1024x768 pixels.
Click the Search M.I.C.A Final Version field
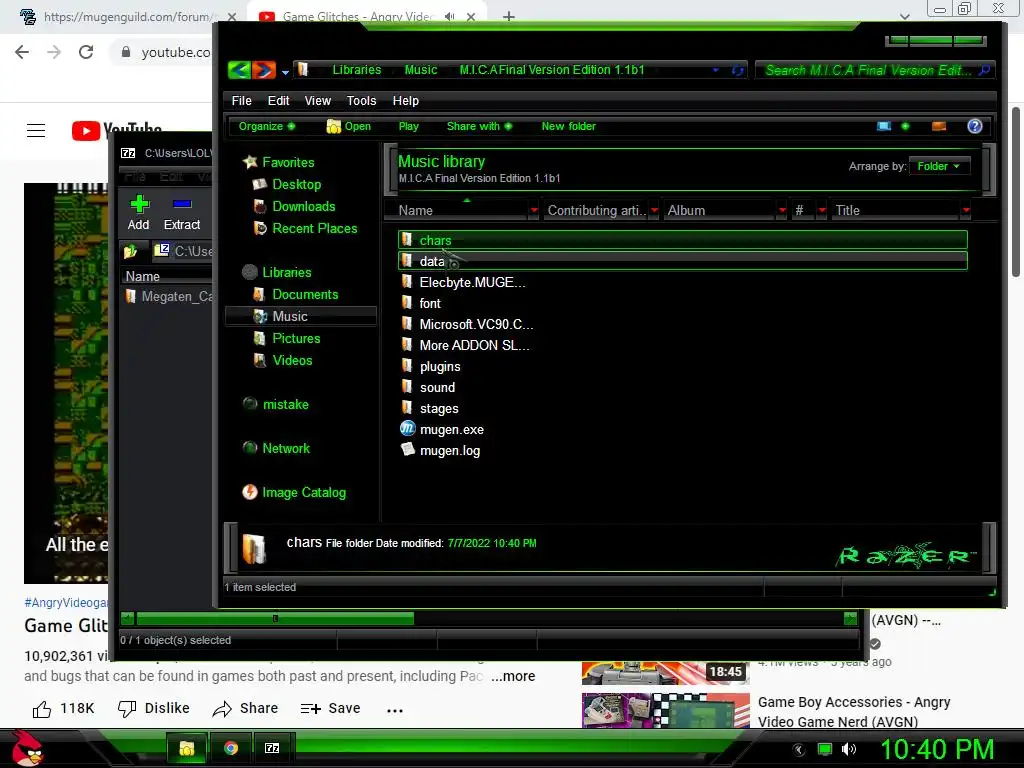[x=875, y=70]
